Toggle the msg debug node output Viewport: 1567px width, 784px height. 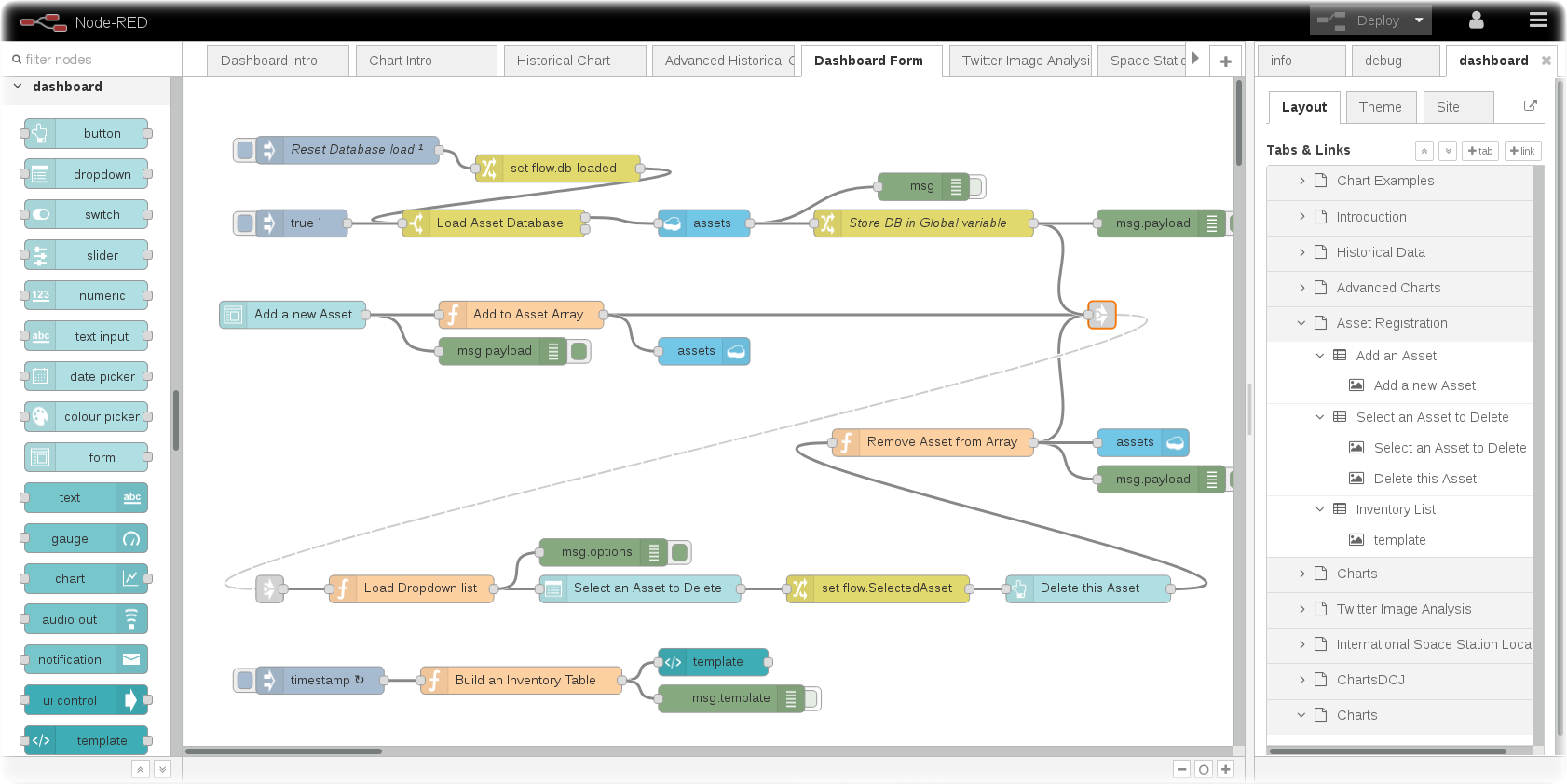pos(976,186)
